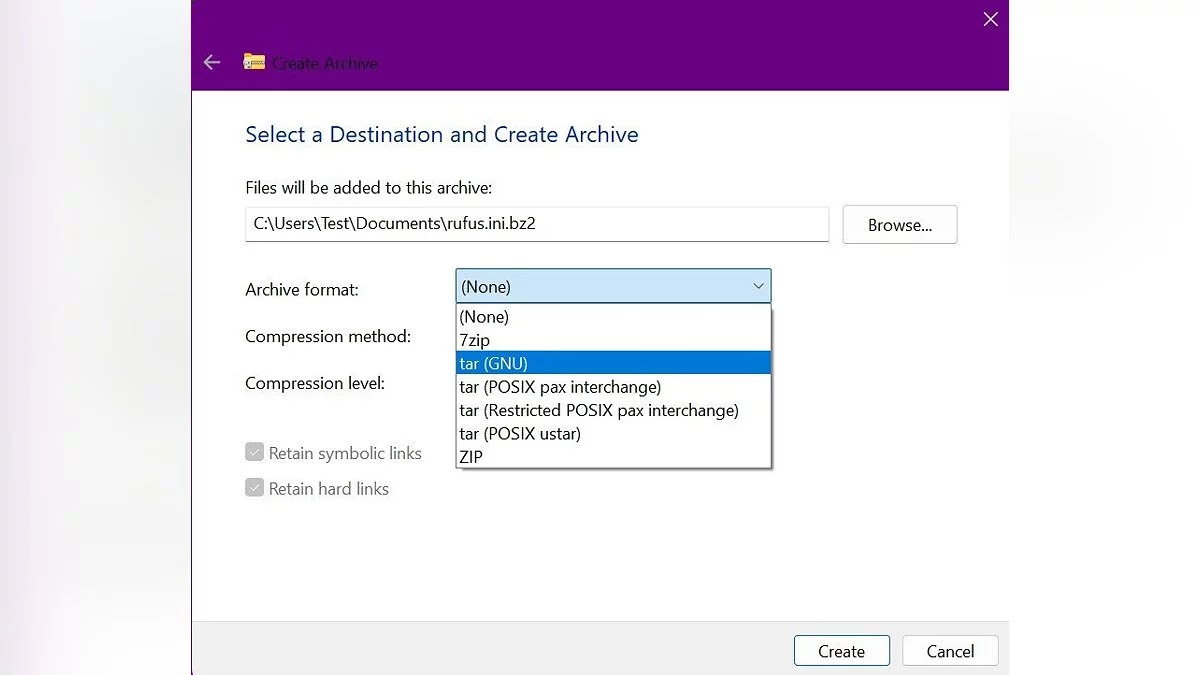Click the Compression level label

click(x=315, y=383)
